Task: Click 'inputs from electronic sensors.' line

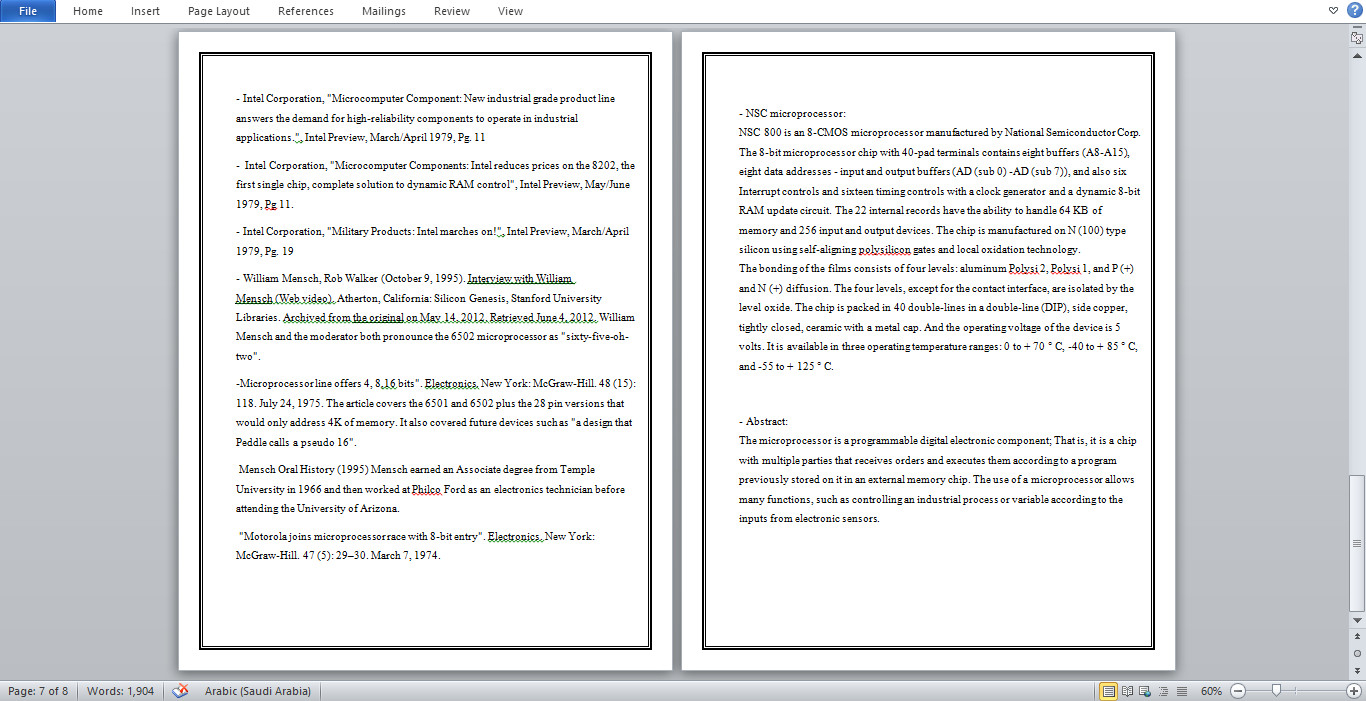Action: tap(809, 518)
